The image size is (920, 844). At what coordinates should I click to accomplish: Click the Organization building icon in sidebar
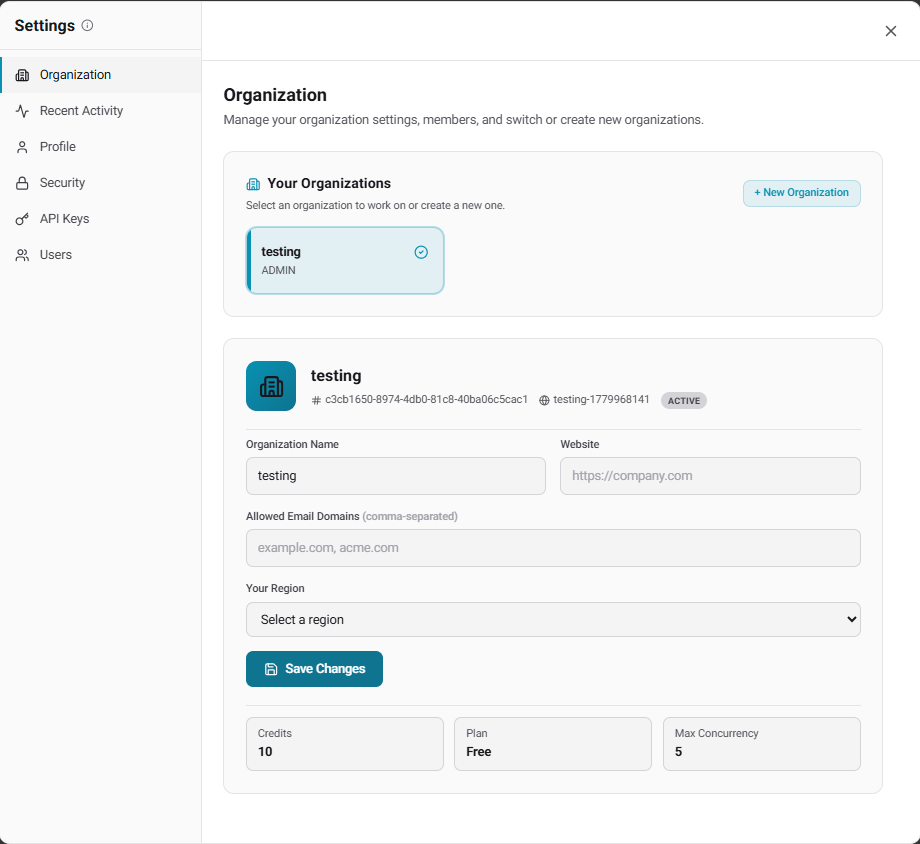tap(22, 75)
